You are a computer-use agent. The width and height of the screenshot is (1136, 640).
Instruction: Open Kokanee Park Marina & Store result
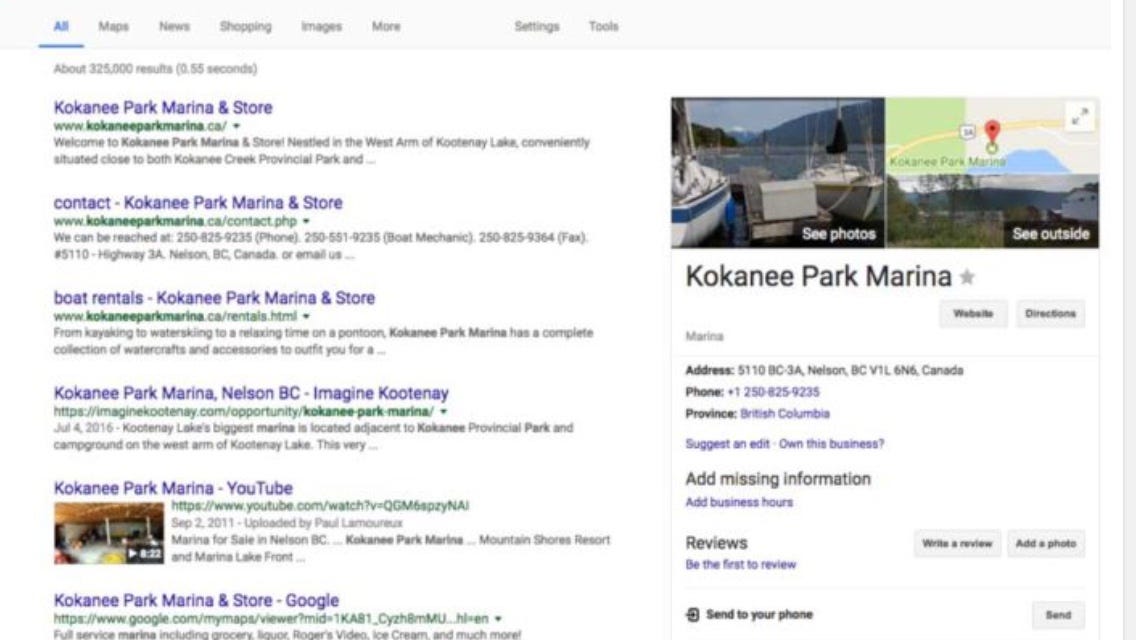click(x=163, y=107)
